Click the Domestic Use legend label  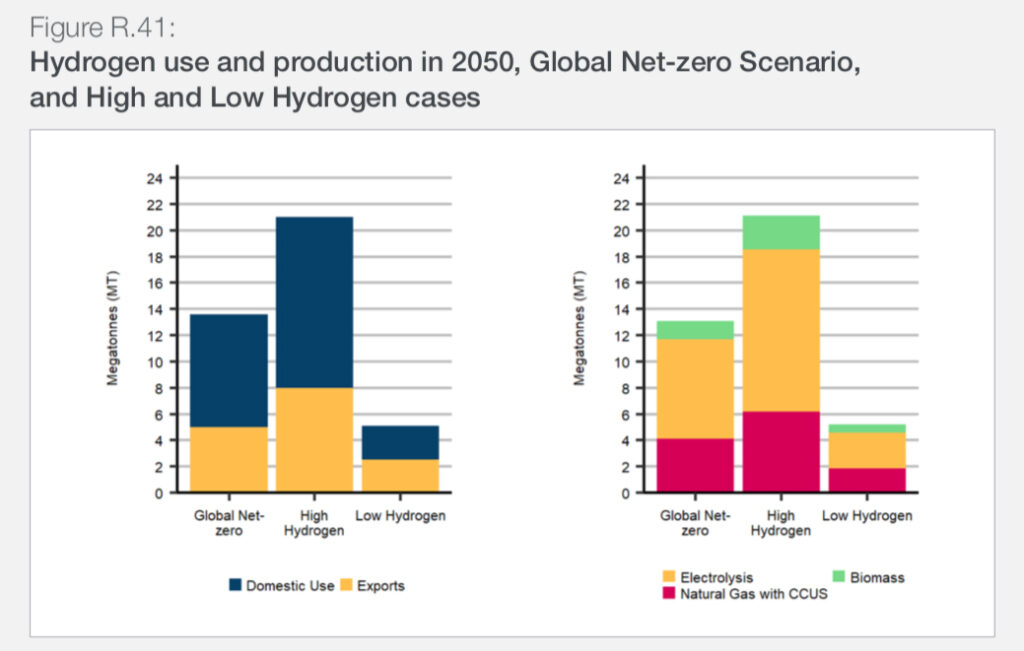point(290,585)
